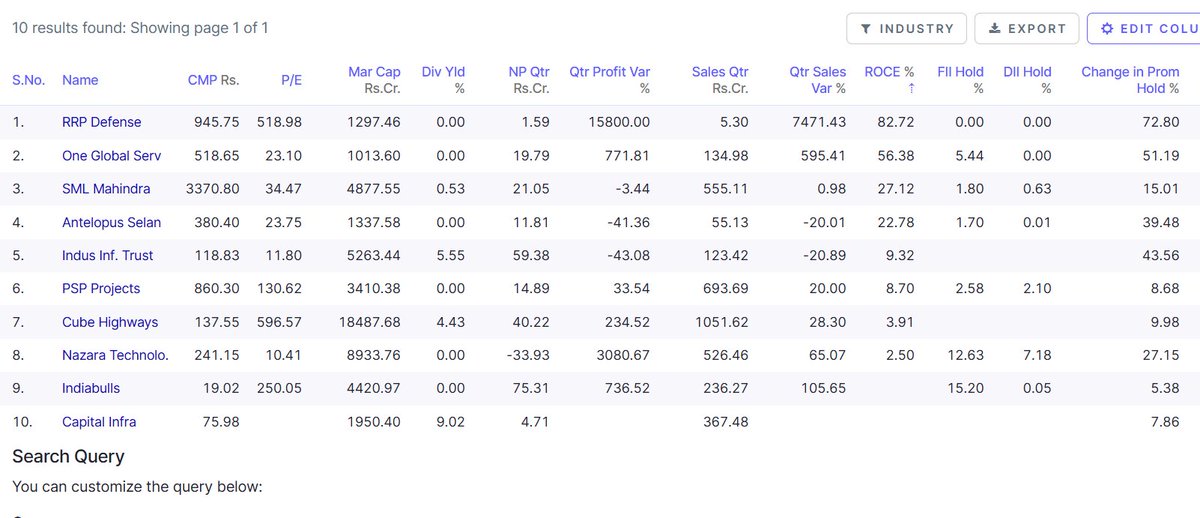Open the Capital Infra company link

(99, 422)
